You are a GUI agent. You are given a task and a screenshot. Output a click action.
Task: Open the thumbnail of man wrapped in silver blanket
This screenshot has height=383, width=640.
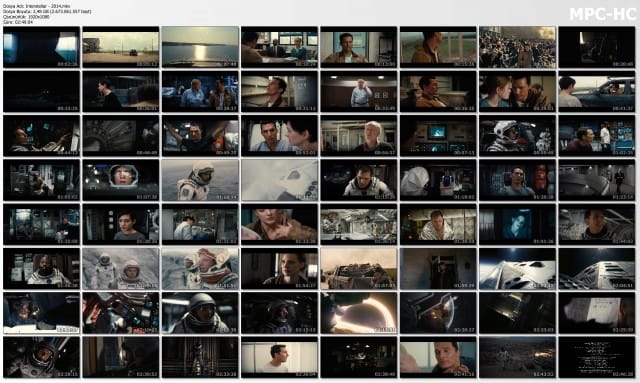[438, 225]
